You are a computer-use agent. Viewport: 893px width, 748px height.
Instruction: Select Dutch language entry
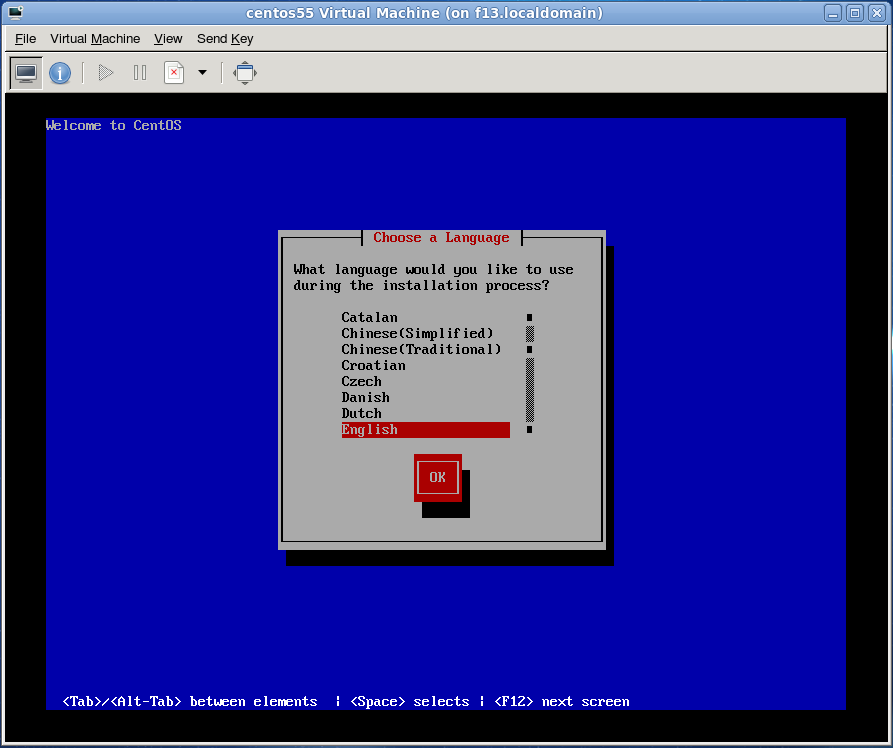point(361,413)
